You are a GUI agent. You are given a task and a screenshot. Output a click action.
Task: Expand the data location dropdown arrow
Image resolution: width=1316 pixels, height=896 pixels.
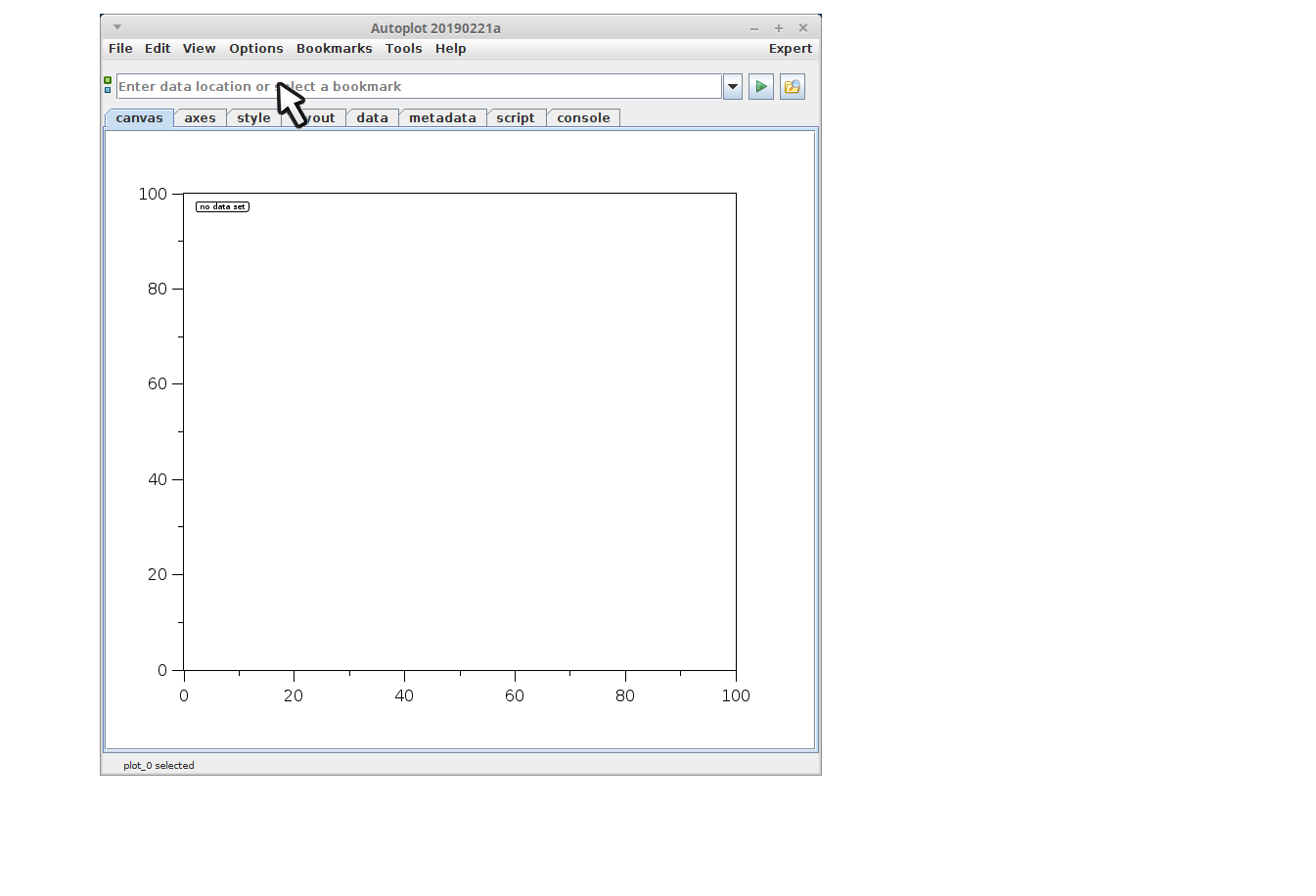coord(732,87)
